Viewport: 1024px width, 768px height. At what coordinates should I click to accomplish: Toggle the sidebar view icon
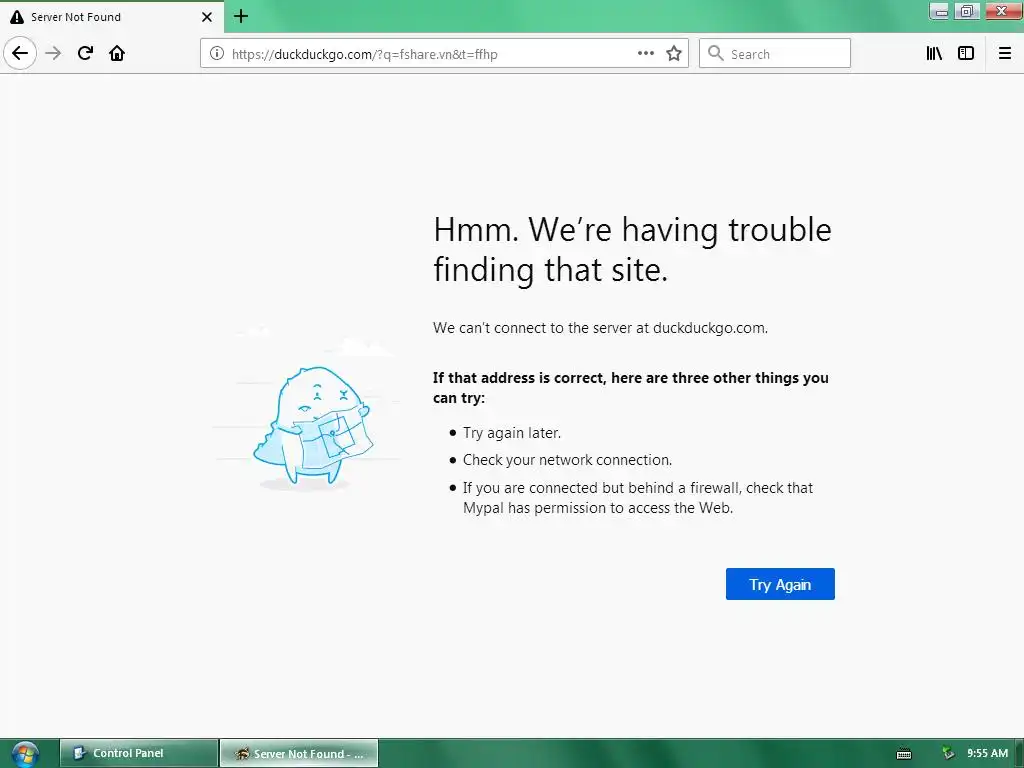[966, 54]
